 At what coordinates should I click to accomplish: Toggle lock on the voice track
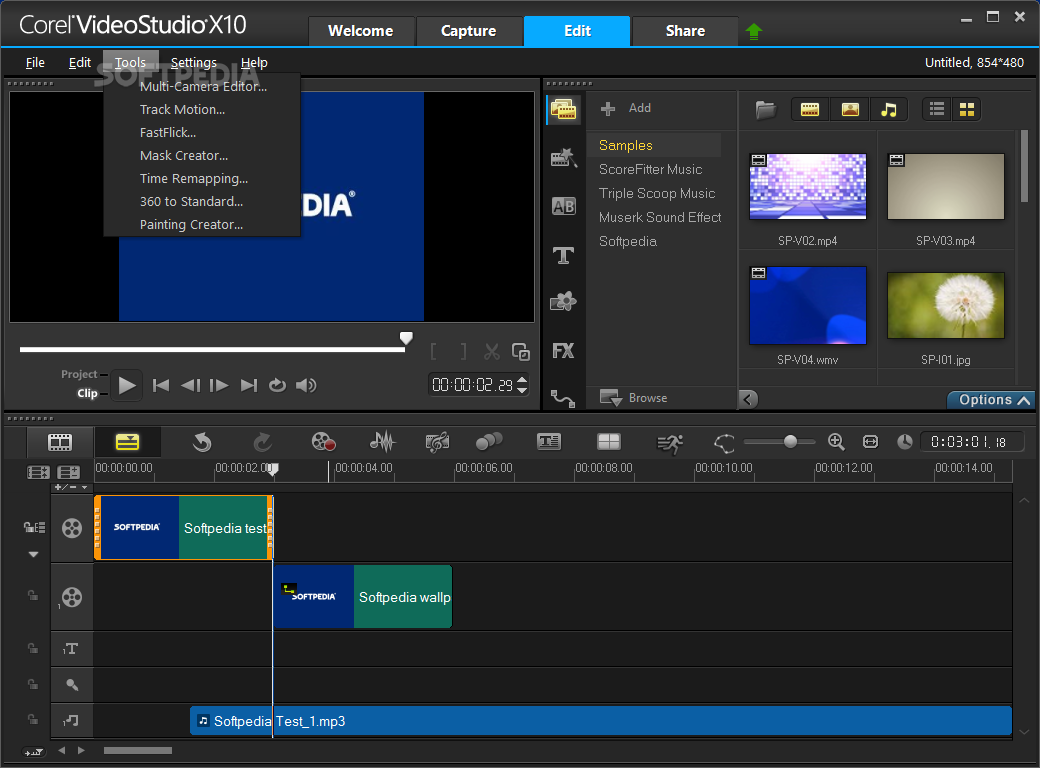click(32, 684)
